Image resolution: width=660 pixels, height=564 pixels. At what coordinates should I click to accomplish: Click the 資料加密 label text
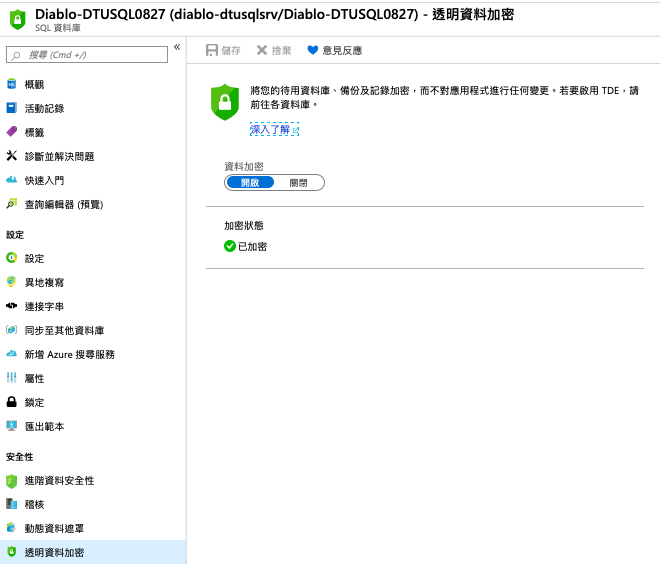(244, 166)
